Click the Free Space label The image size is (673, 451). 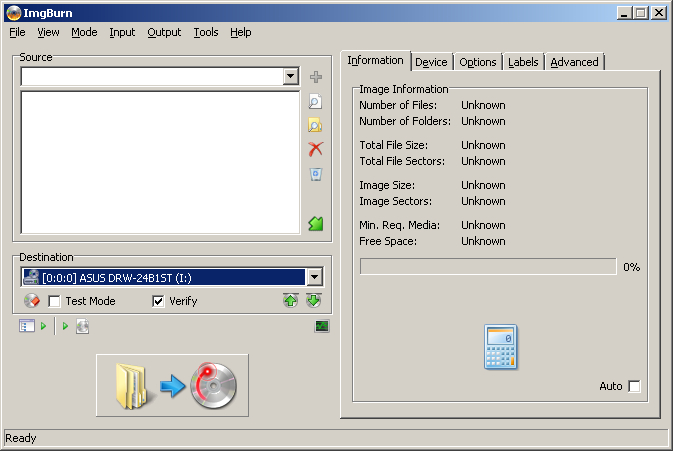(388, 241)
